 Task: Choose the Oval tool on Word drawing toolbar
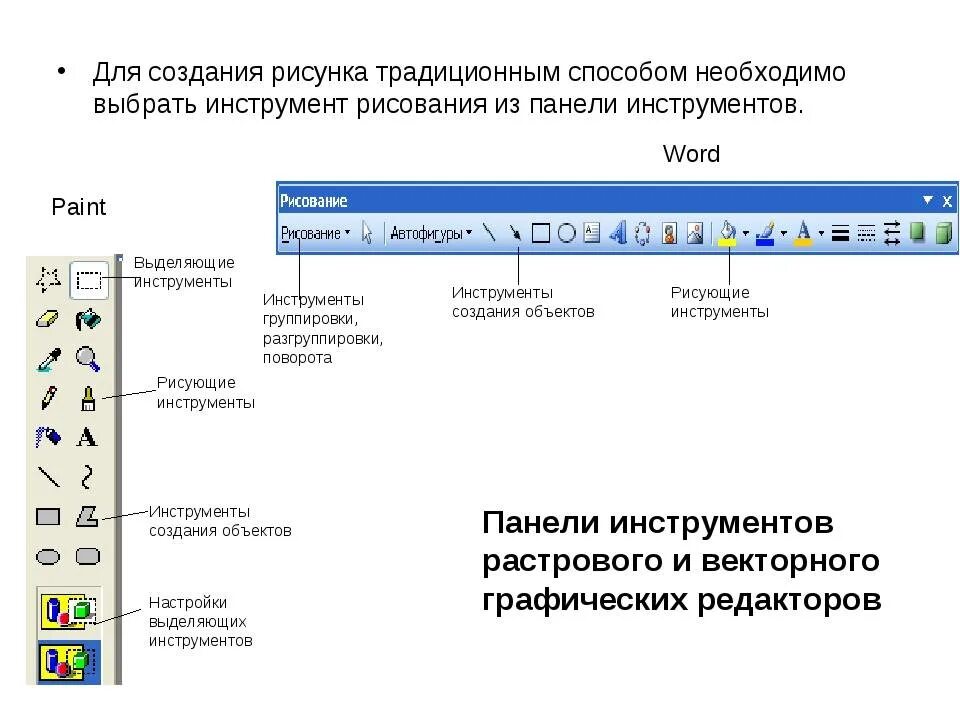(x=566, y=233)
